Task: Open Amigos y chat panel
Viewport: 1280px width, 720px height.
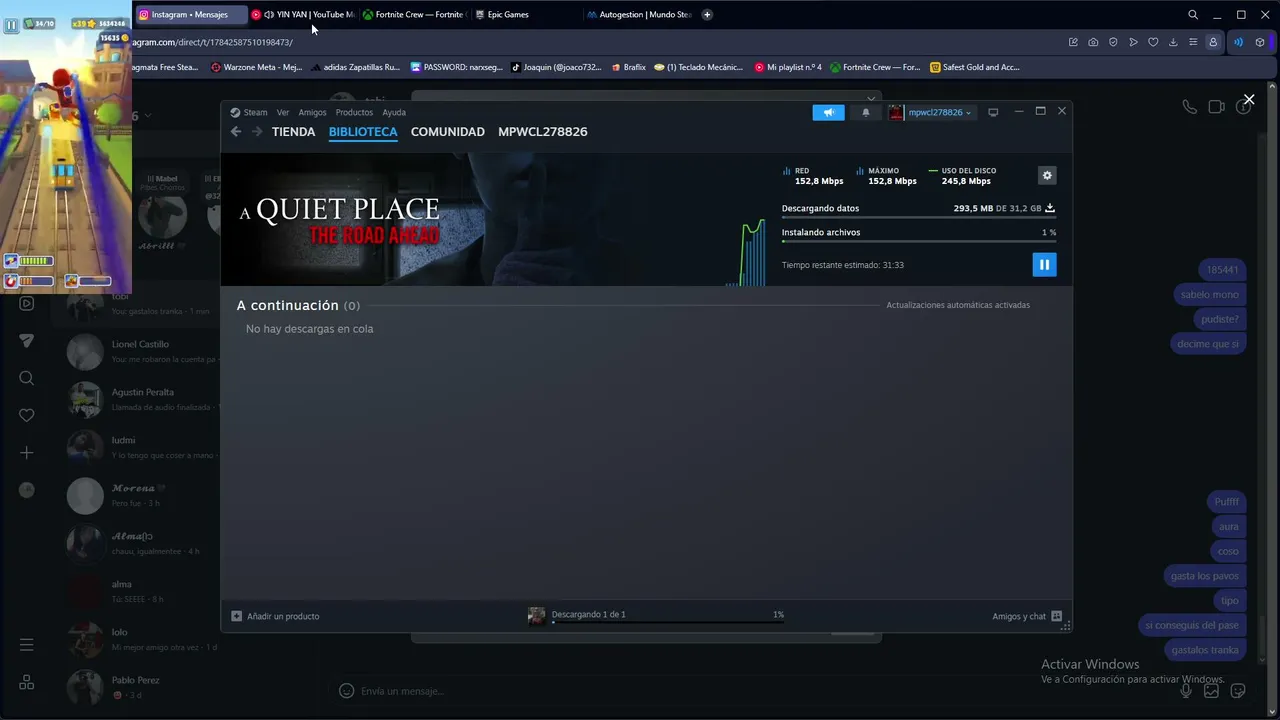Action: pos(1027,616)
